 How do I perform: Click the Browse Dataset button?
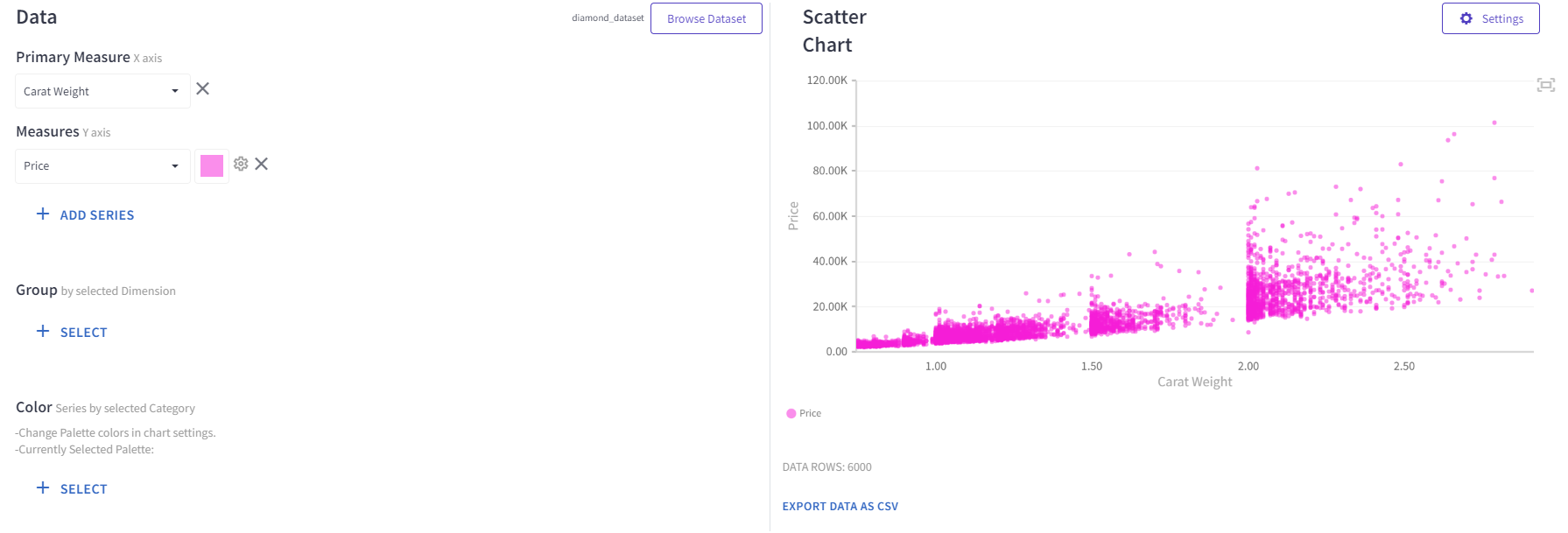tap(706, 18)
